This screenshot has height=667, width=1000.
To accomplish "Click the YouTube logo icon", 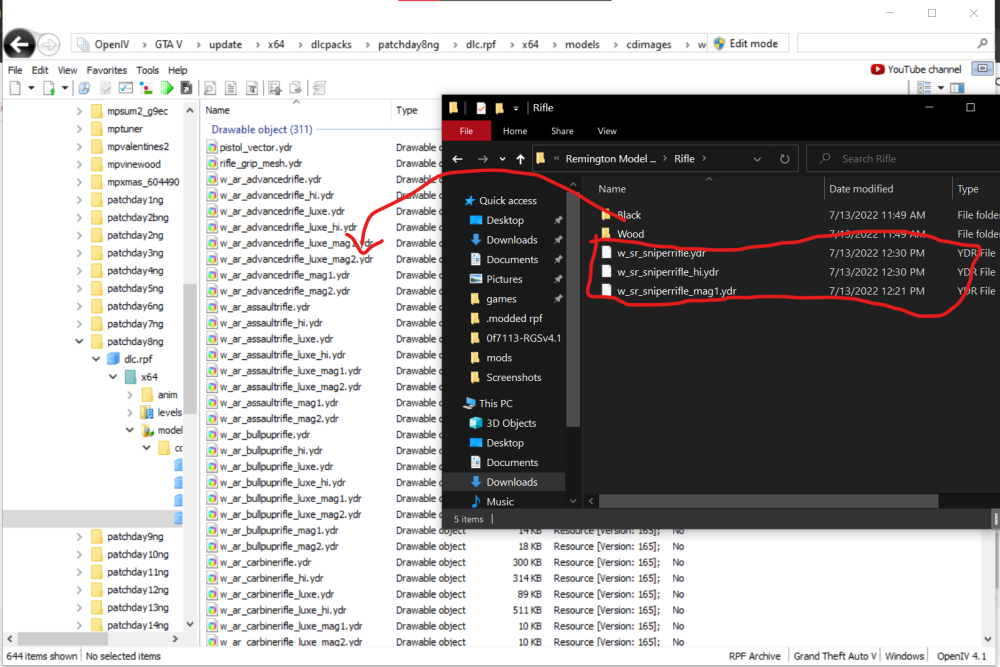I will (x=878, y=69).
